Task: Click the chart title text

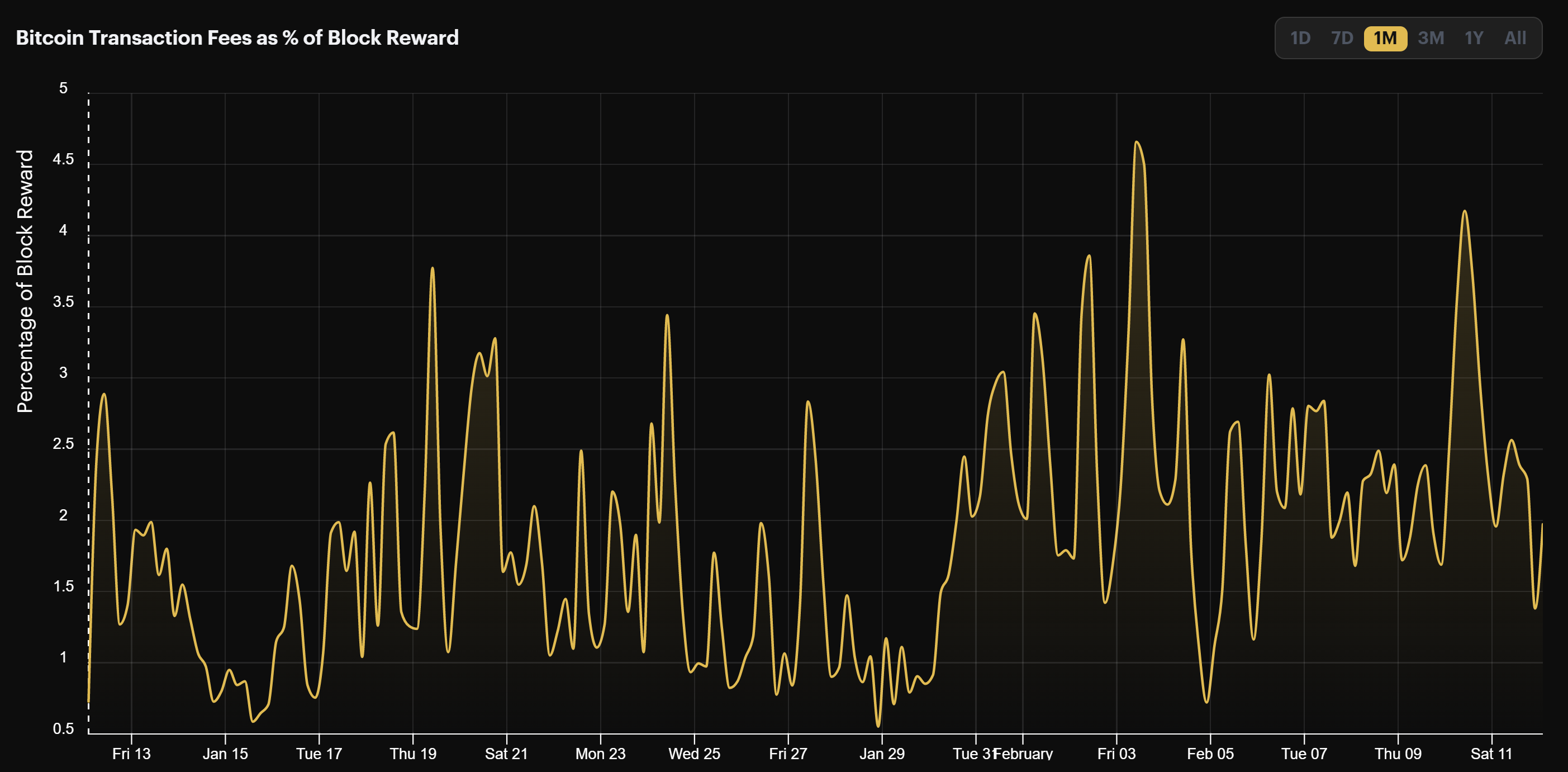Action: pos(237,38)
